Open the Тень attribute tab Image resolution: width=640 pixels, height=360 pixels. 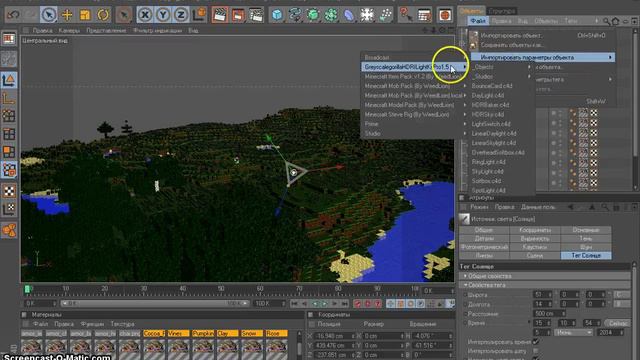pyautogui.click(x=586, y=238)
